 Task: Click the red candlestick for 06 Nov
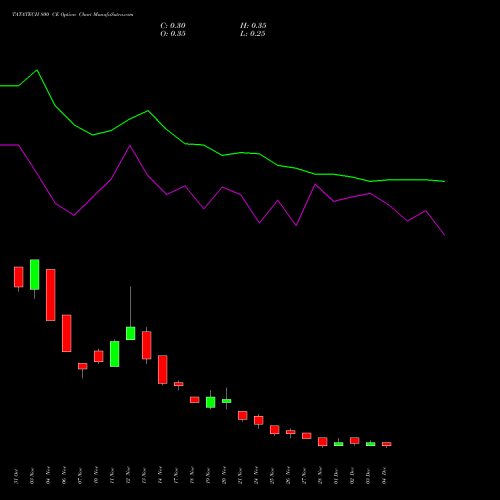coord(67,333)
